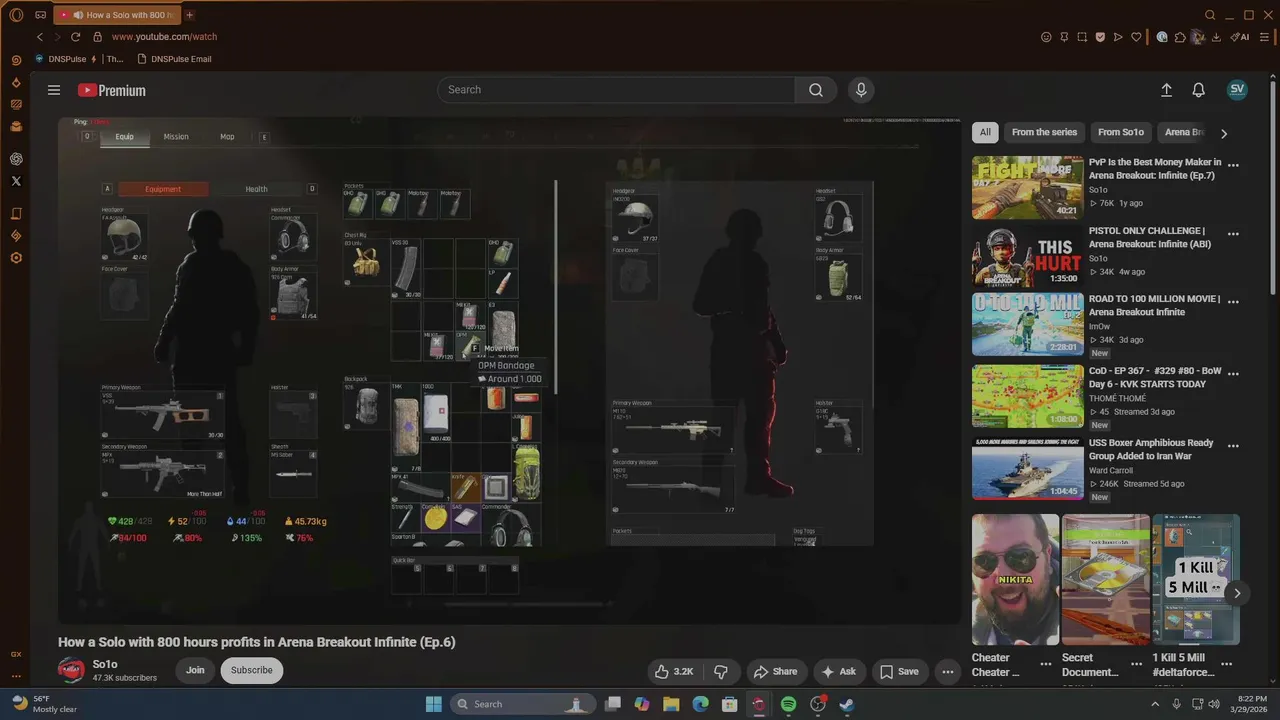The image size is (1280, 720).
Task: Open sidebar settings gear icon
Action: pyautogui.click(x=16, y=258)
